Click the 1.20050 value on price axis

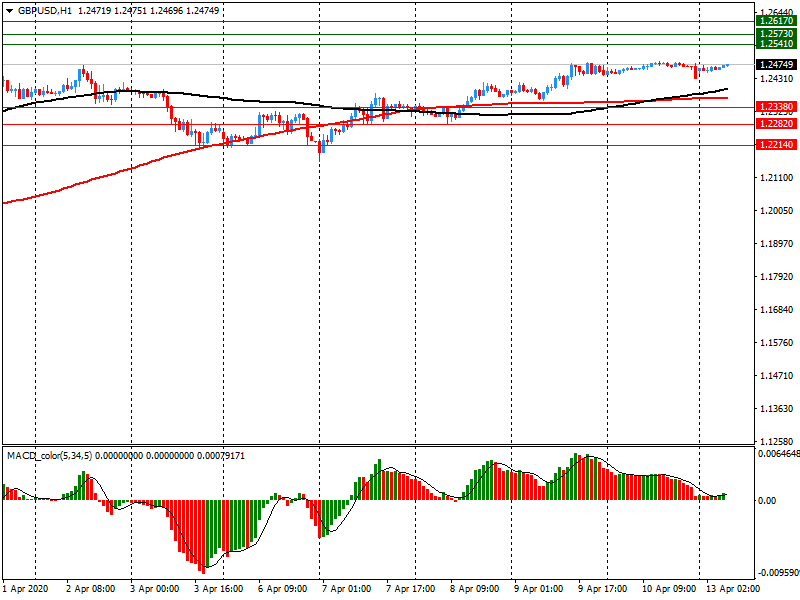tap(776, 211)
